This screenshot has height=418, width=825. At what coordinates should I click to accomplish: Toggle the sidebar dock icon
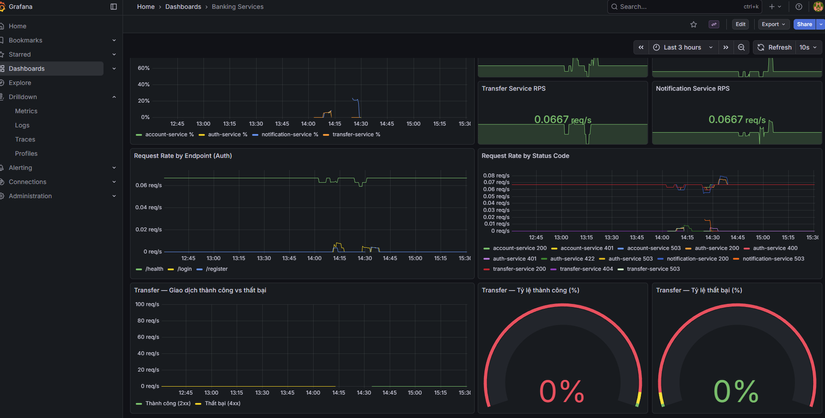[113, 7]
